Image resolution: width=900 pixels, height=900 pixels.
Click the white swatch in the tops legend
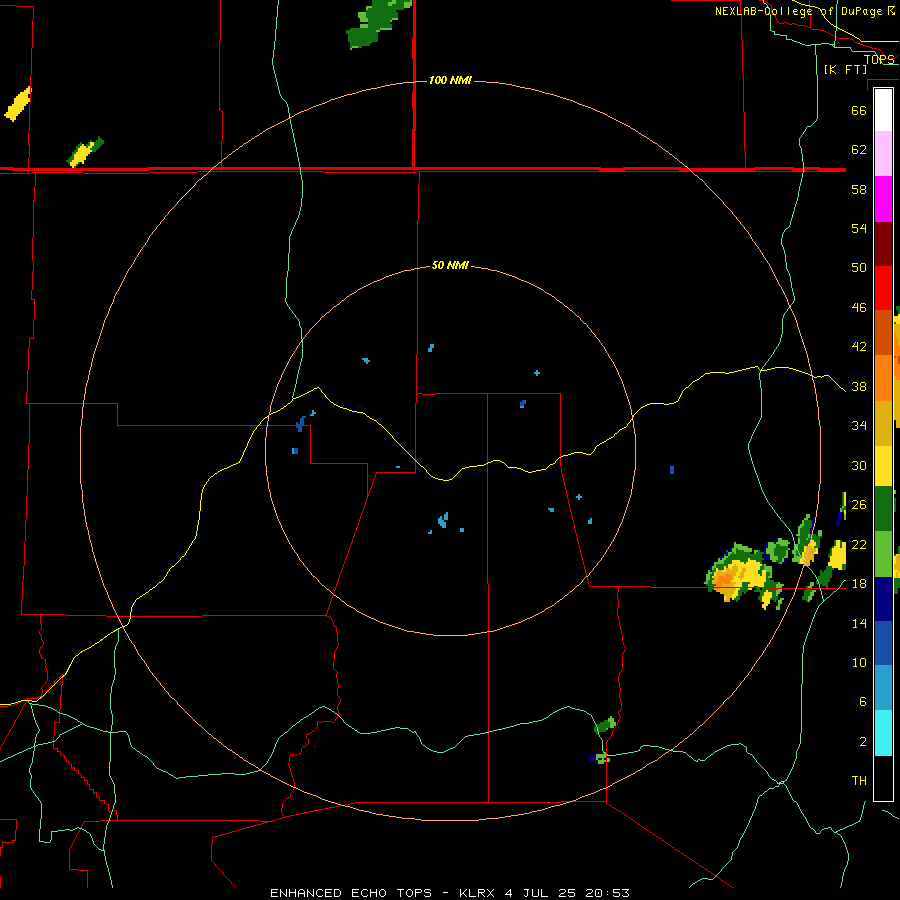click(883, 110)
